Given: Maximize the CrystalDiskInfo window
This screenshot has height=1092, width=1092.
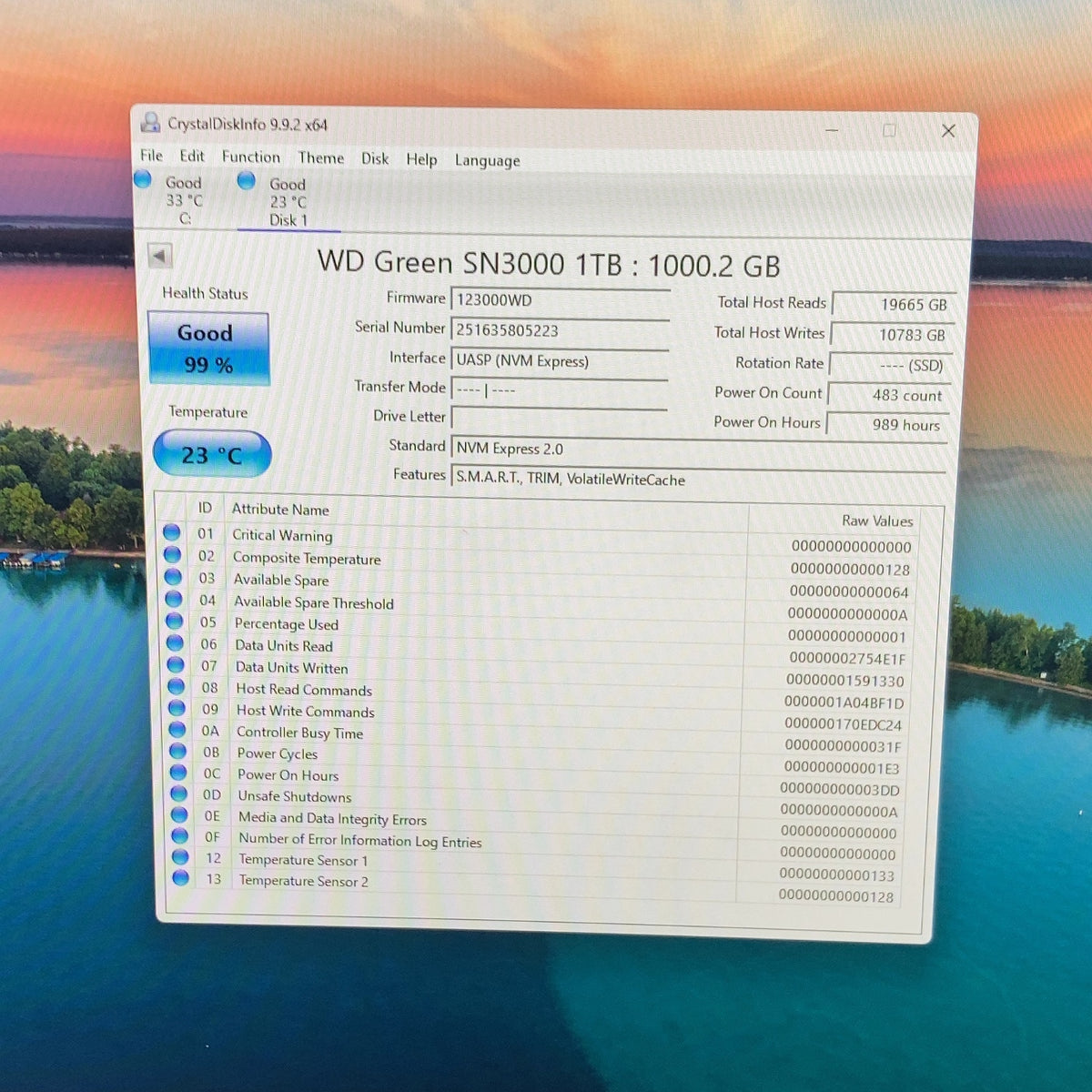Looking at the screenshot, I should pyautogui.click(x=890, y=130).
